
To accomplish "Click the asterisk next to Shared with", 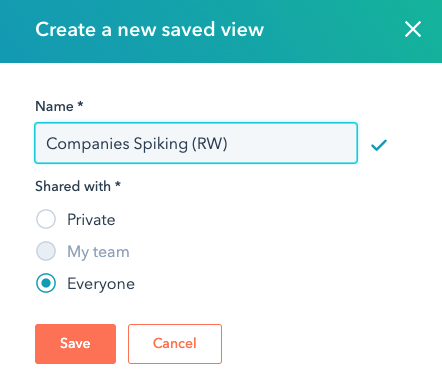I will click(117, 184).
